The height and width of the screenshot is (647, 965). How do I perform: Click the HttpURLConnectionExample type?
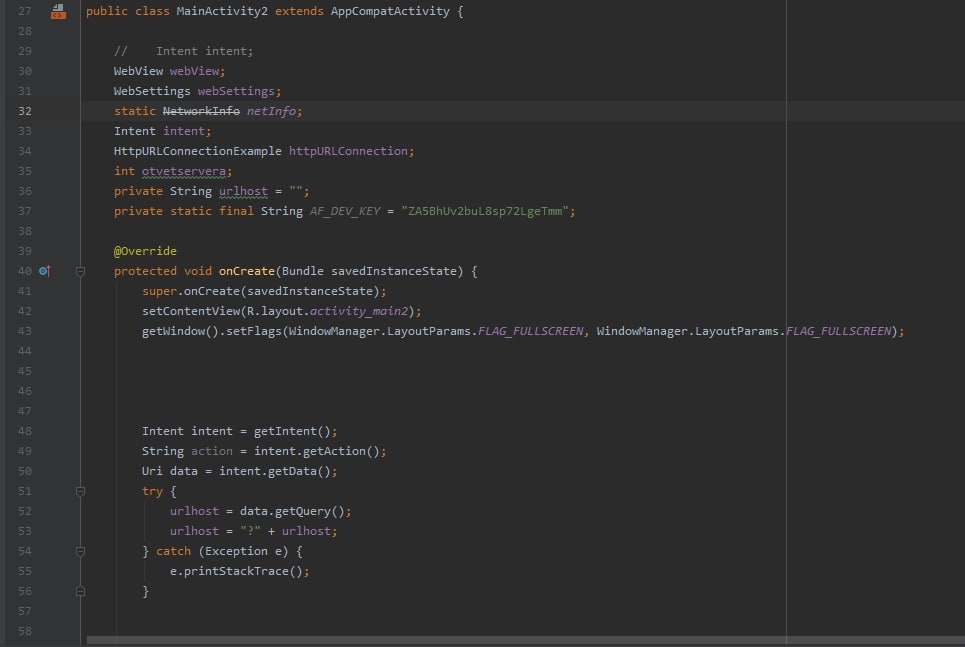[x=198, y=151]
